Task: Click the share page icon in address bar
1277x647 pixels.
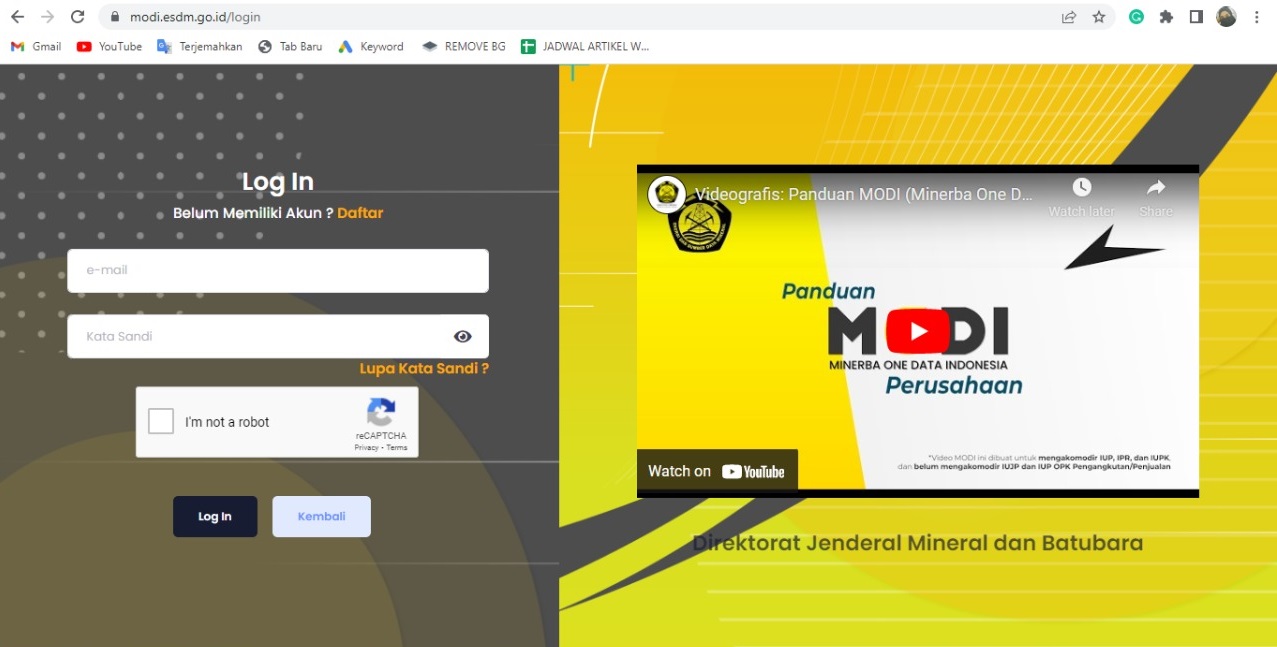Action: 1069,17
